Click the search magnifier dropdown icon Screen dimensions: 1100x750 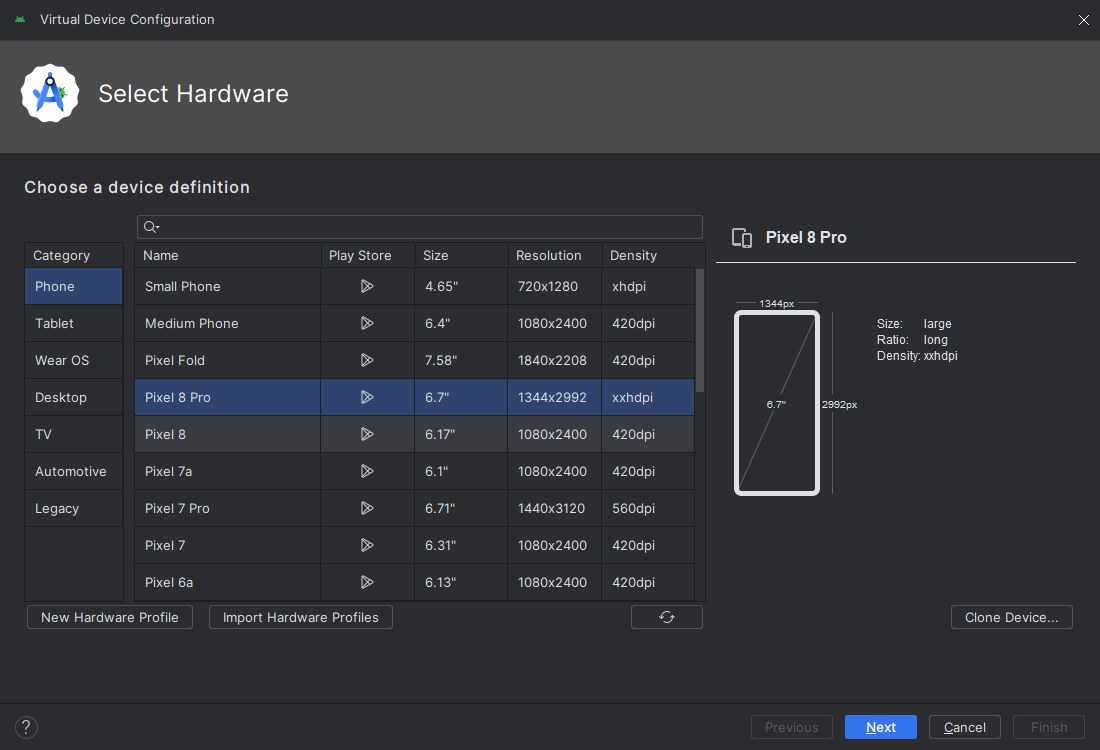coord(151,227)
